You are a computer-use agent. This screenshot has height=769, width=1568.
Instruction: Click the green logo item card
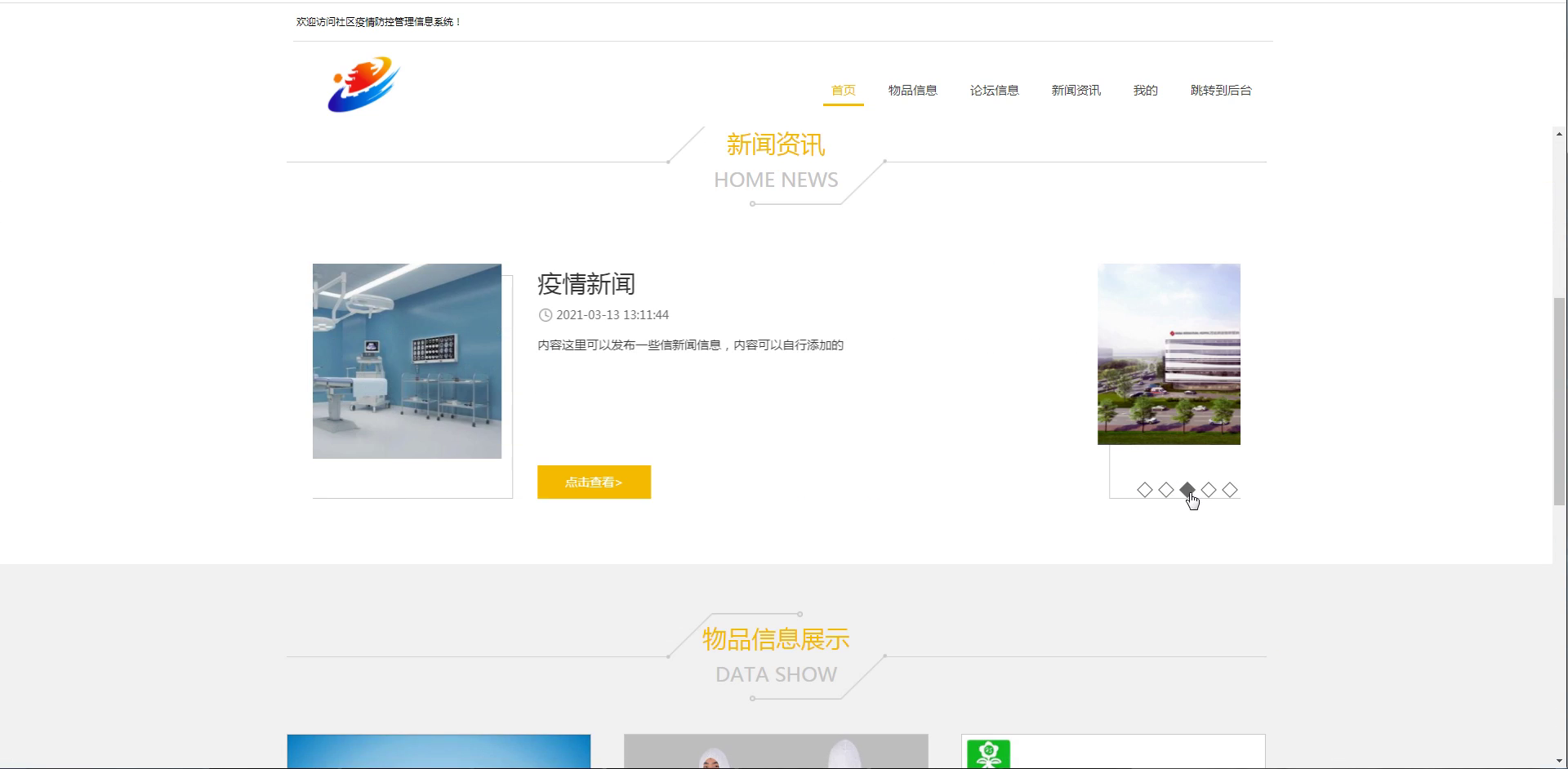[1113, 752]
